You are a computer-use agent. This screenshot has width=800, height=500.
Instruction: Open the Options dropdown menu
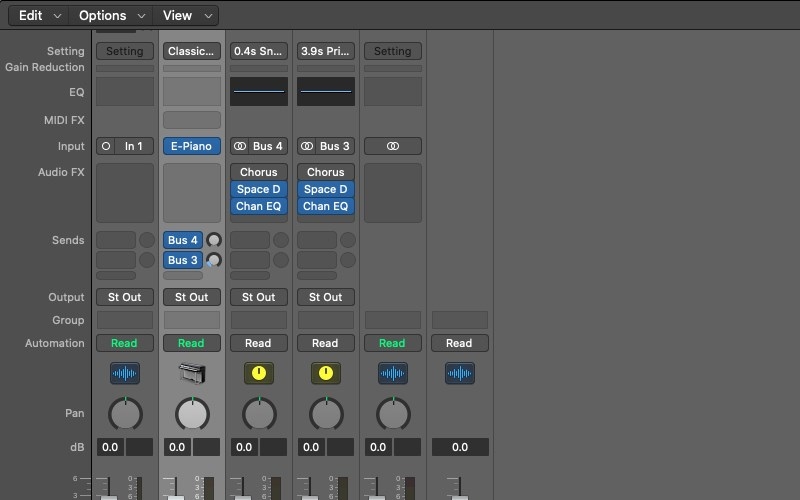click(x=112, y=15)
